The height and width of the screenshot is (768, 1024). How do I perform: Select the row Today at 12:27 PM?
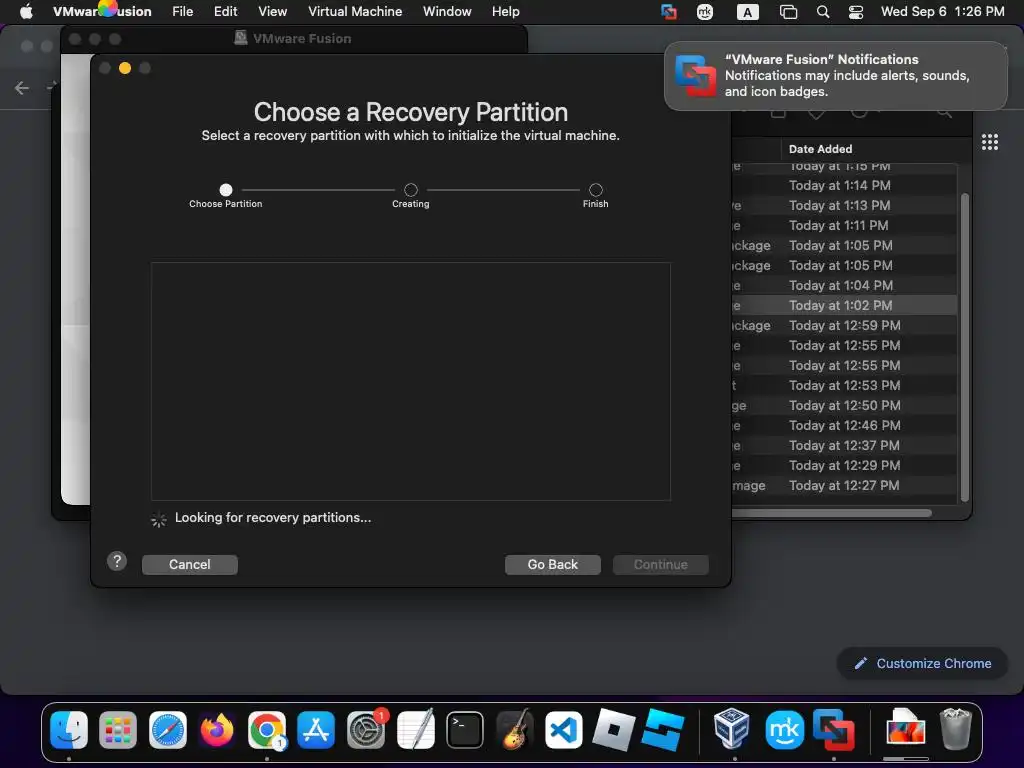tap(844, 485)
